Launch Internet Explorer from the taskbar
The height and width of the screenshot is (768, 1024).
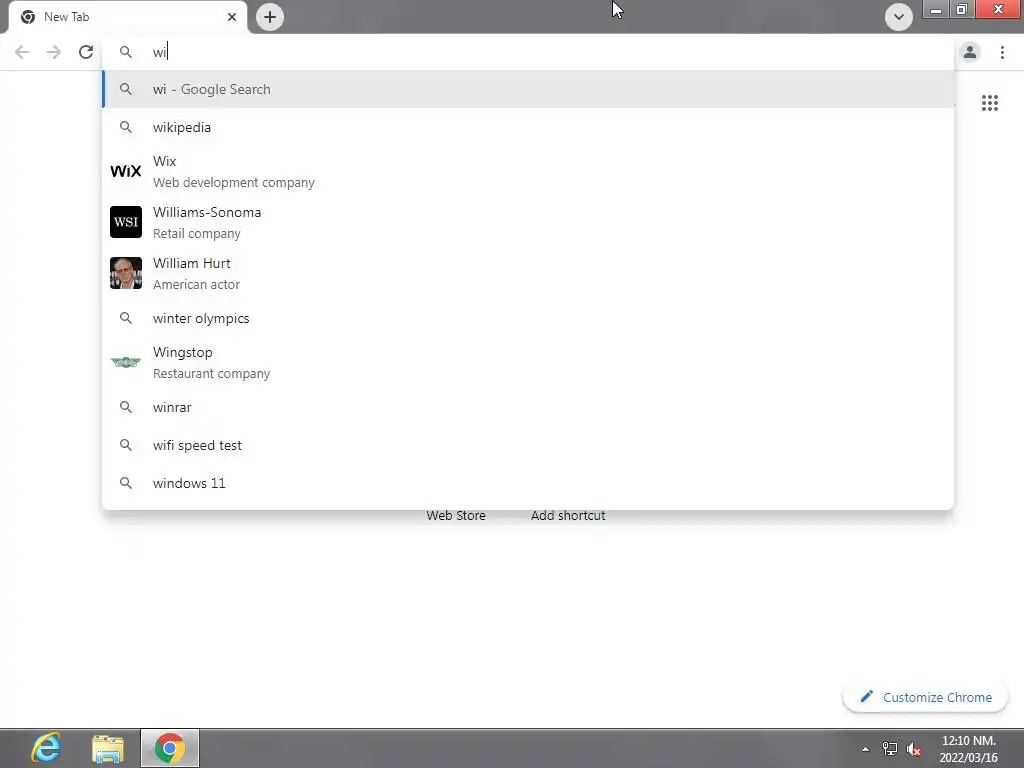[46, 748]
